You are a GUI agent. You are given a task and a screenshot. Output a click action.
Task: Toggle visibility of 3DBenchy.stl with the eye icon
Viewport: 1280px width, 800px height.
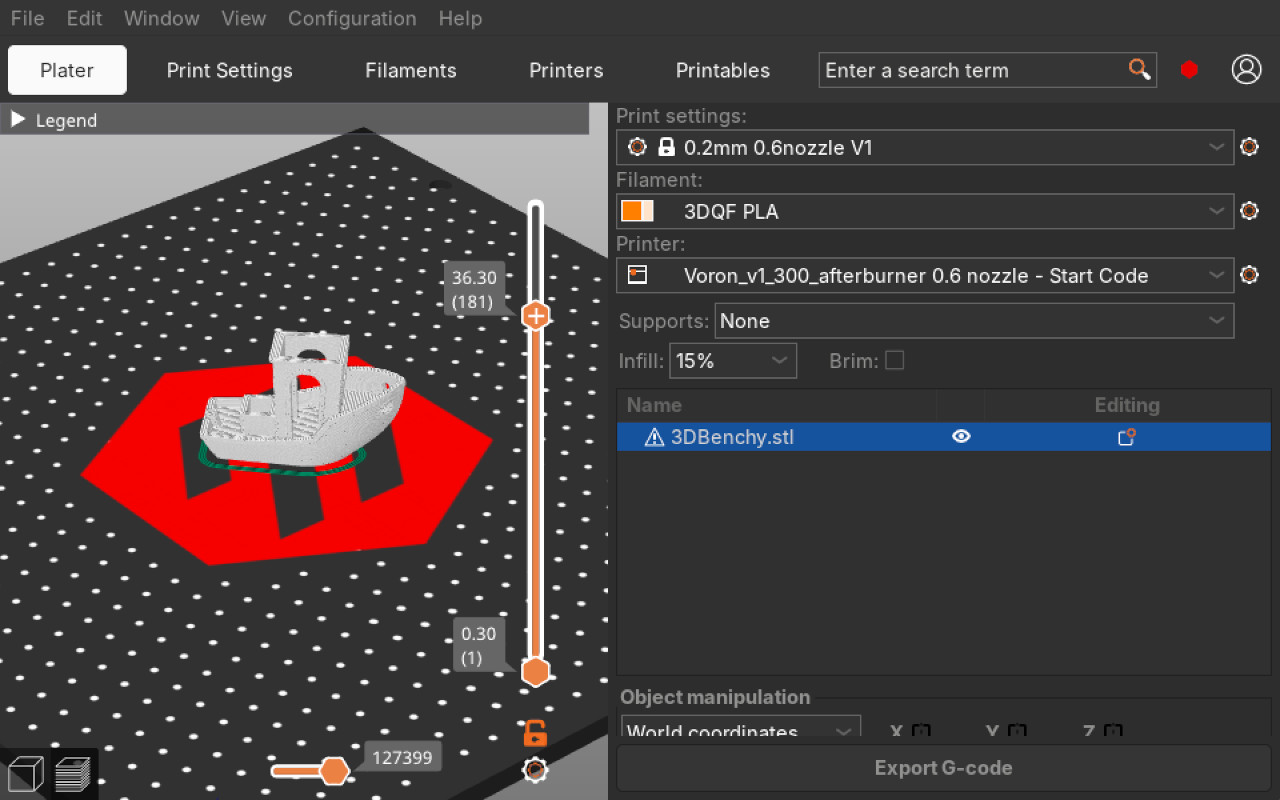961,436
